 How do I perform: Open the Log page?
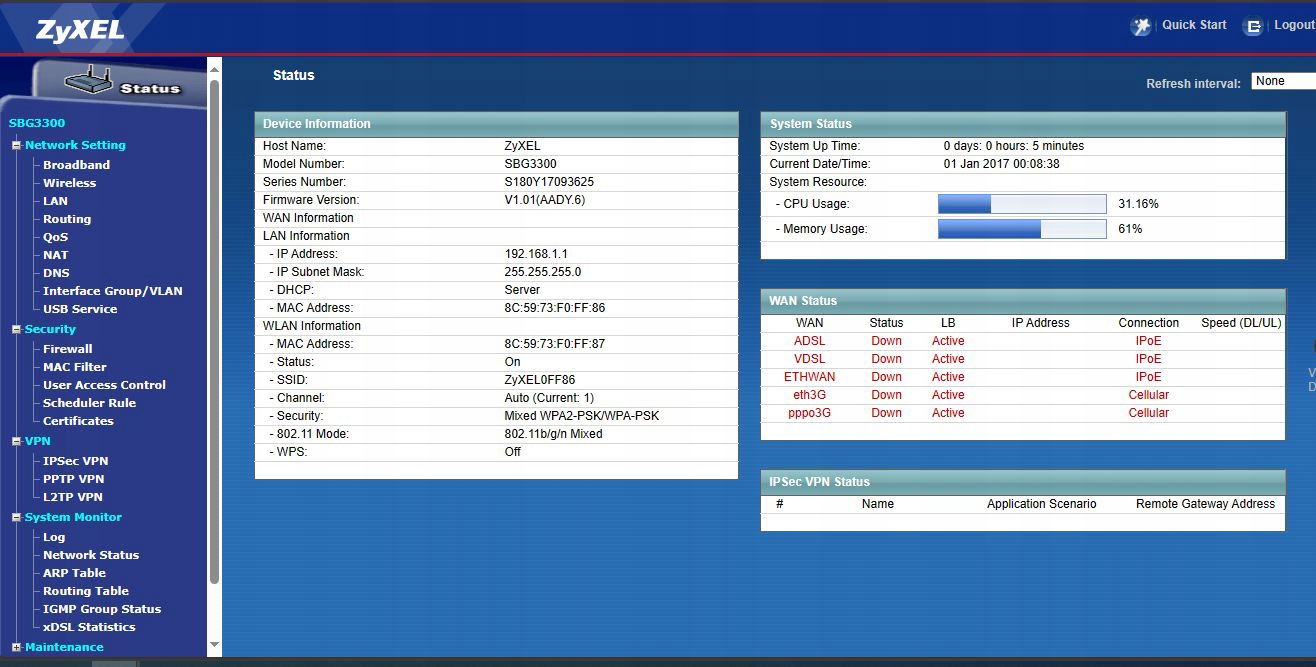(x=54, y=537)
